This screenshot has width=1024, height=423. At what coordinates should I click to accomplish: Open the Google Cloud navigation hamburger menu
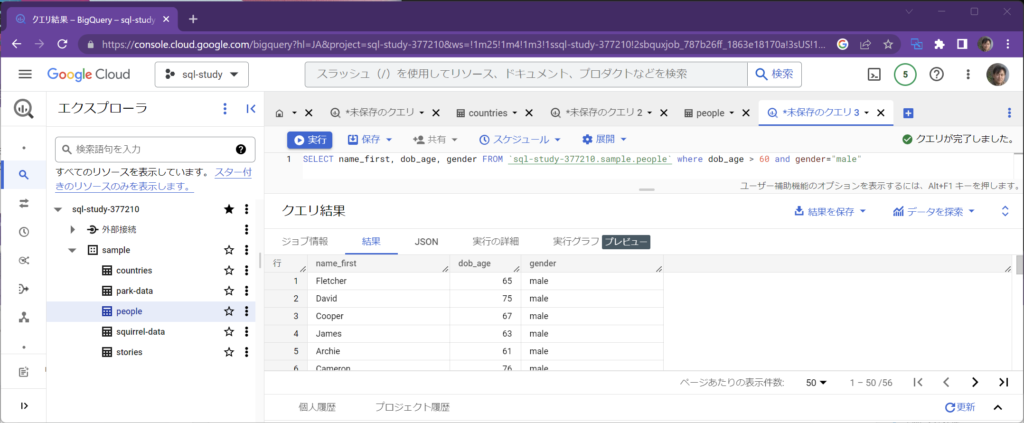point(25,74)
